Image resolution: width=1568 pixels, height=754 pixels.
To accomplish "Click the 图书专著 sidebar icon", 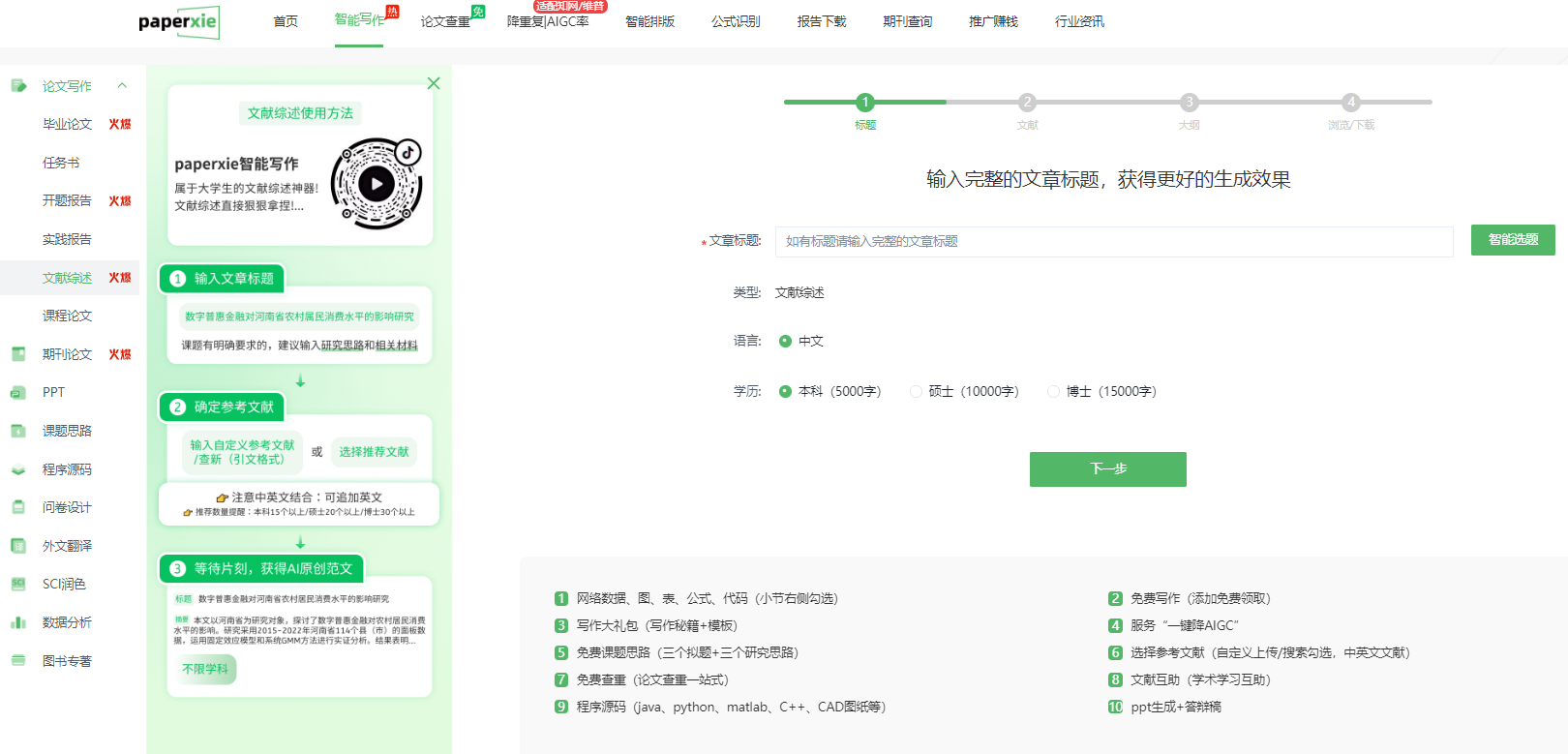I will pyautogui.click(x=18, y=661).
